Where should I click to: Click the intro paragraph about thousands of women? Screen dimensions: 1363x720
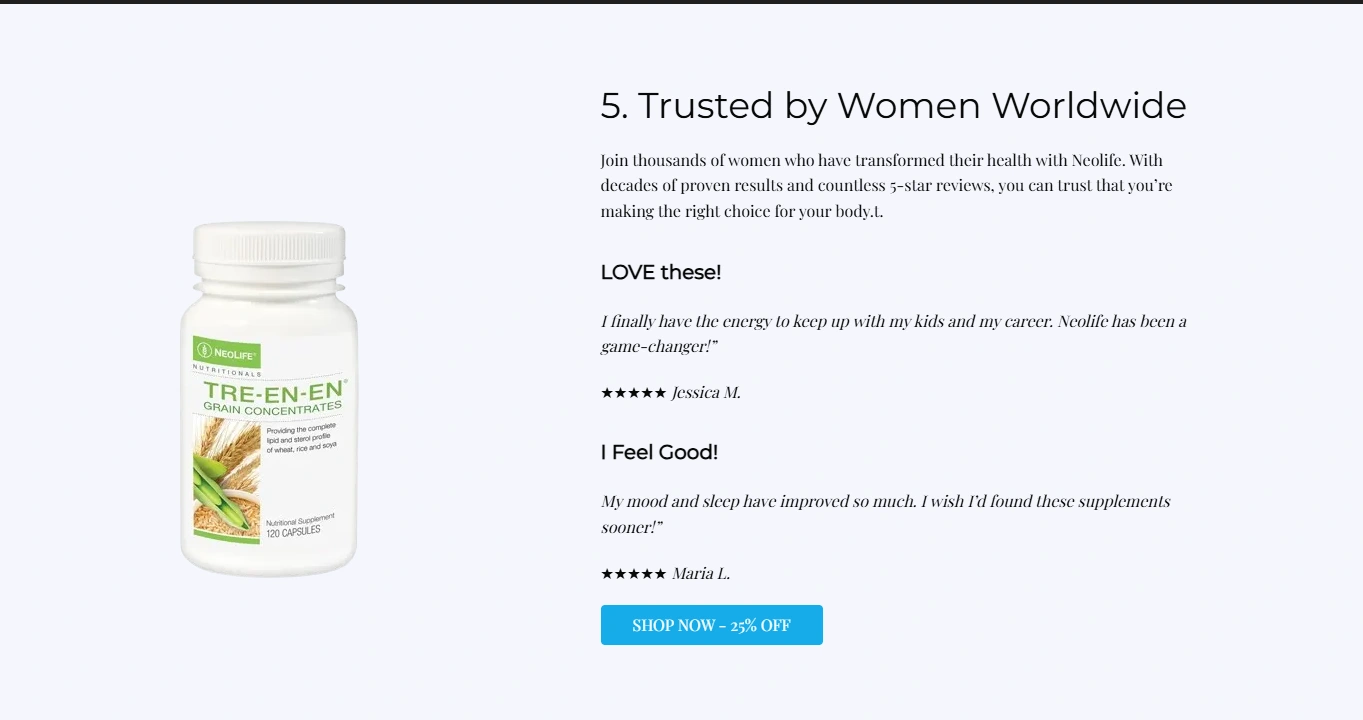[886, 186]
